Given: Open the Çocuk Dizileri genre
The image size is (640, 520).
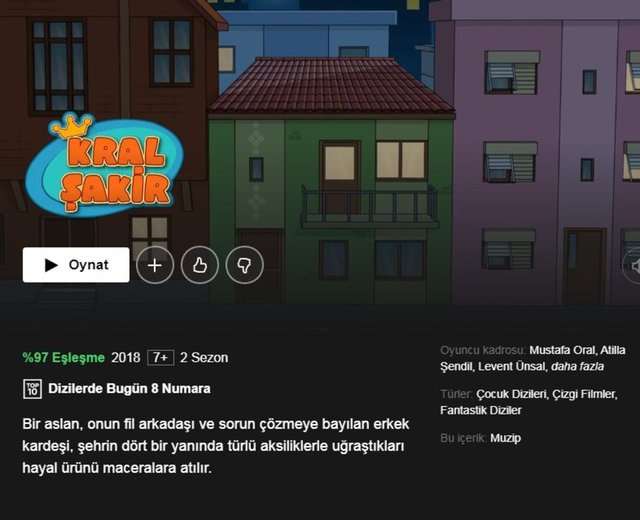Looking at the screenshot, I should tap(511, 394).
